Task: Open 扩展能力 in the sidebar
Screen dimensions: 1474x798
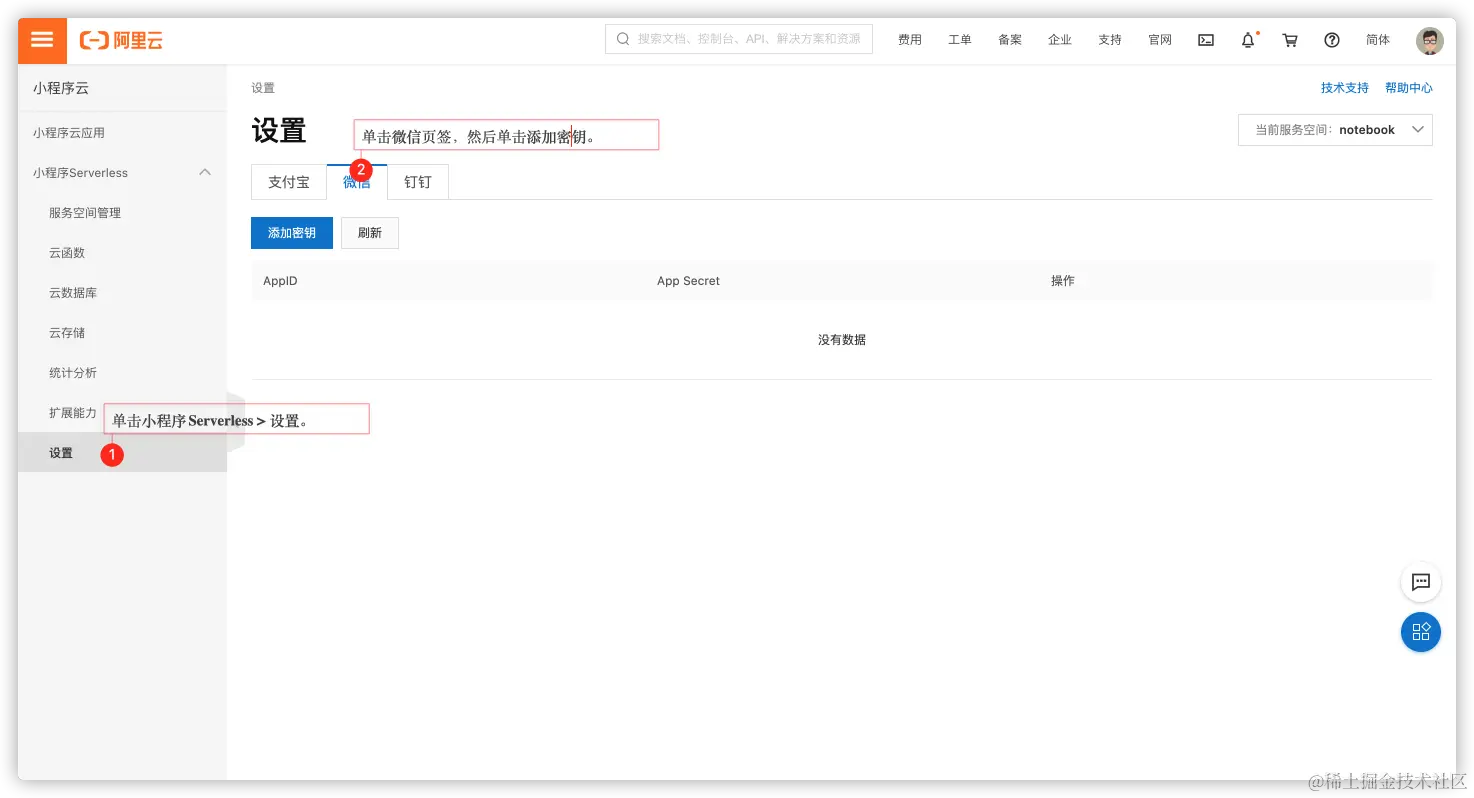Action: [73, 413]
